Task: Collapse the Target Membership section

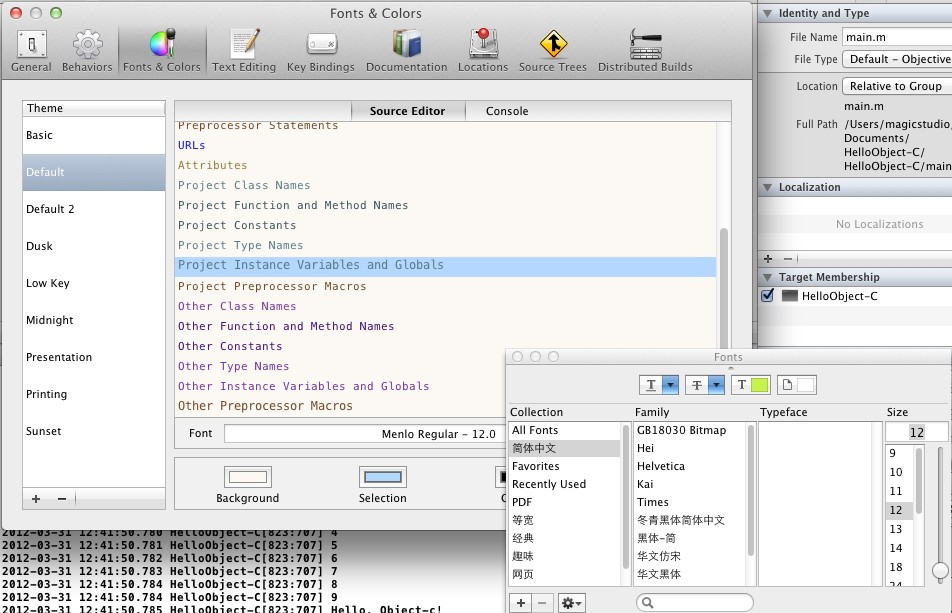Action: [x=767, y=277]
